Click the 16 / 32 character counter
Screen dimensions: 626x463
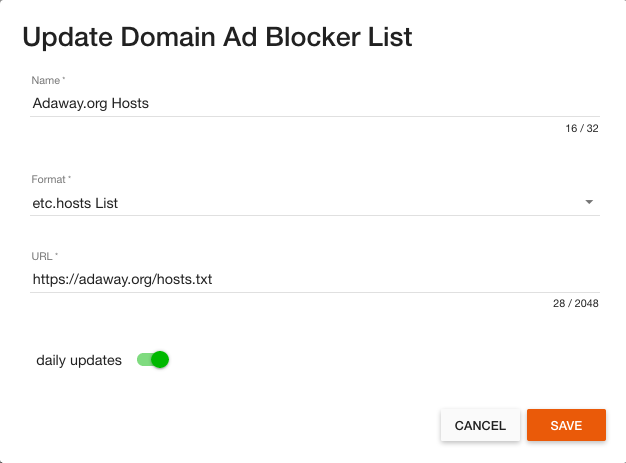582,128
